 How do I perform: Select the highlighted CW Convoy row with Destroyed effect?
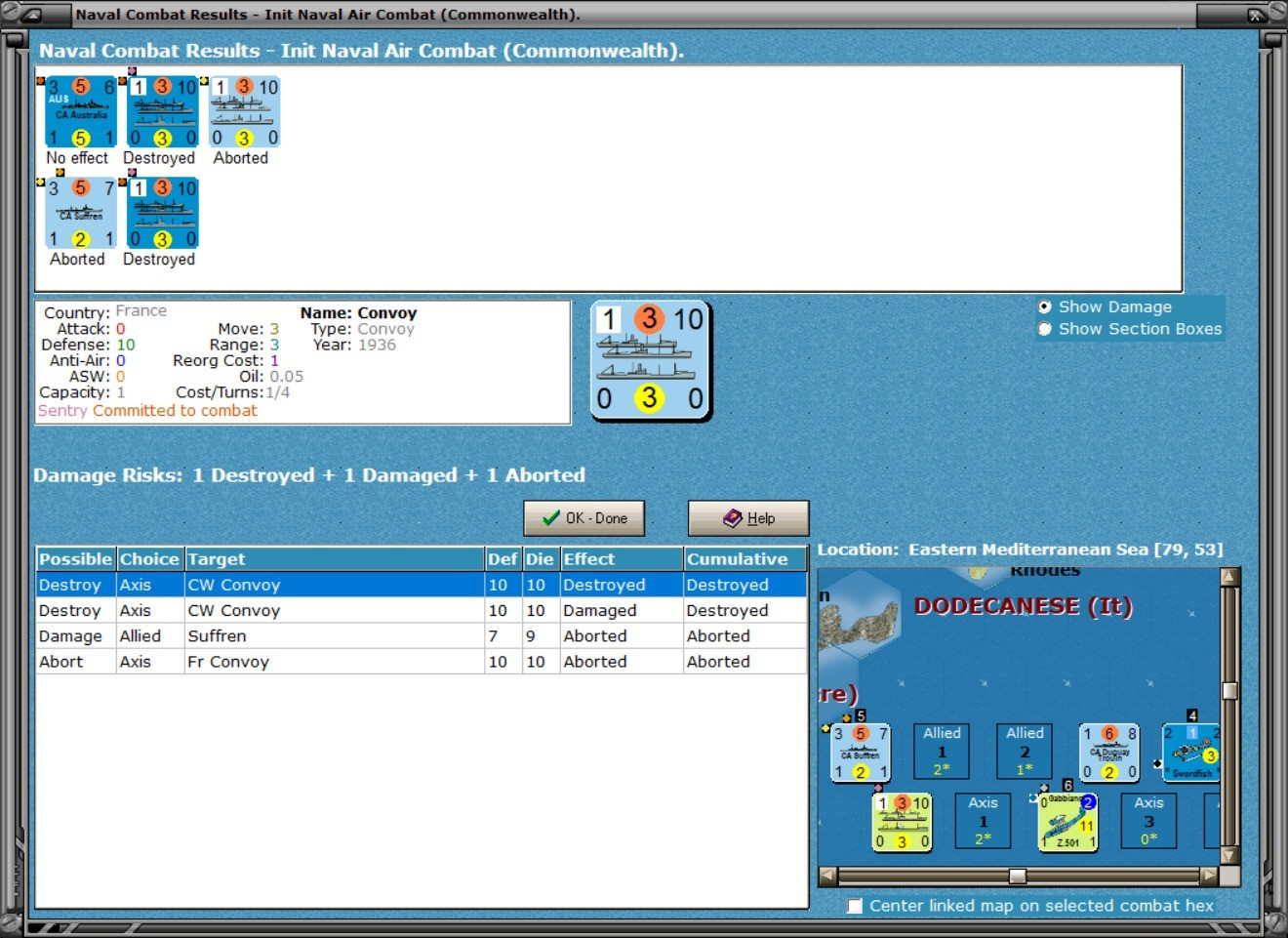(422, 585)
